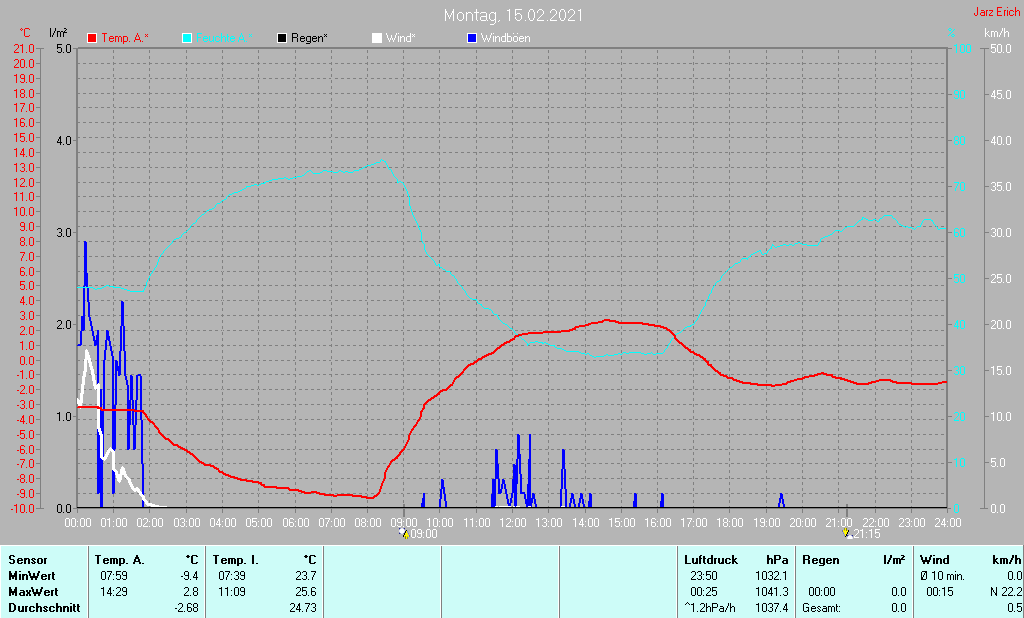Click the 'Windböen' legend label
1024x618 pixels.
505,38
